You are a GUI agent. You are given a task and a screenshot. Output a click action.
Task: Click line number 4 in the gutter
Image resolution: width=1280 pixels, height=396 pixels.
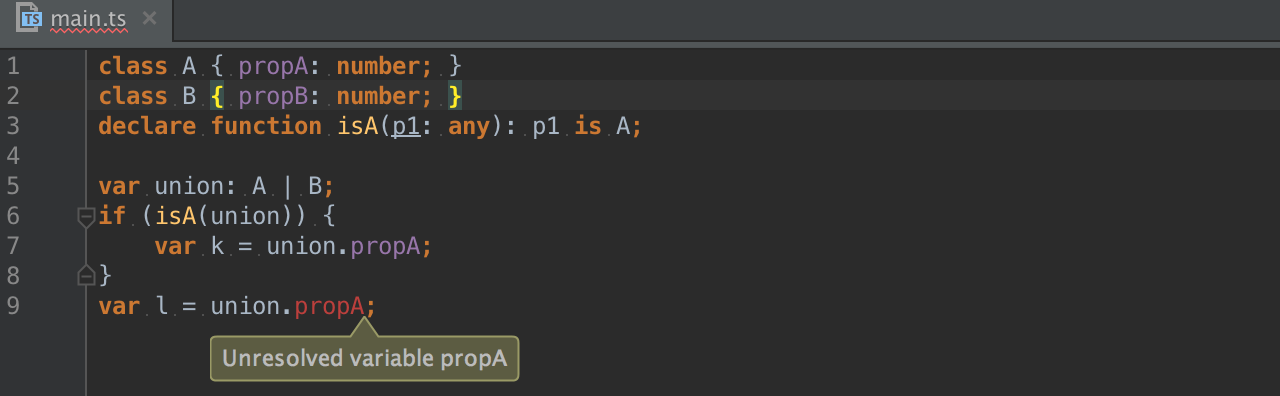pyautogui.click(x=13, y=156)
